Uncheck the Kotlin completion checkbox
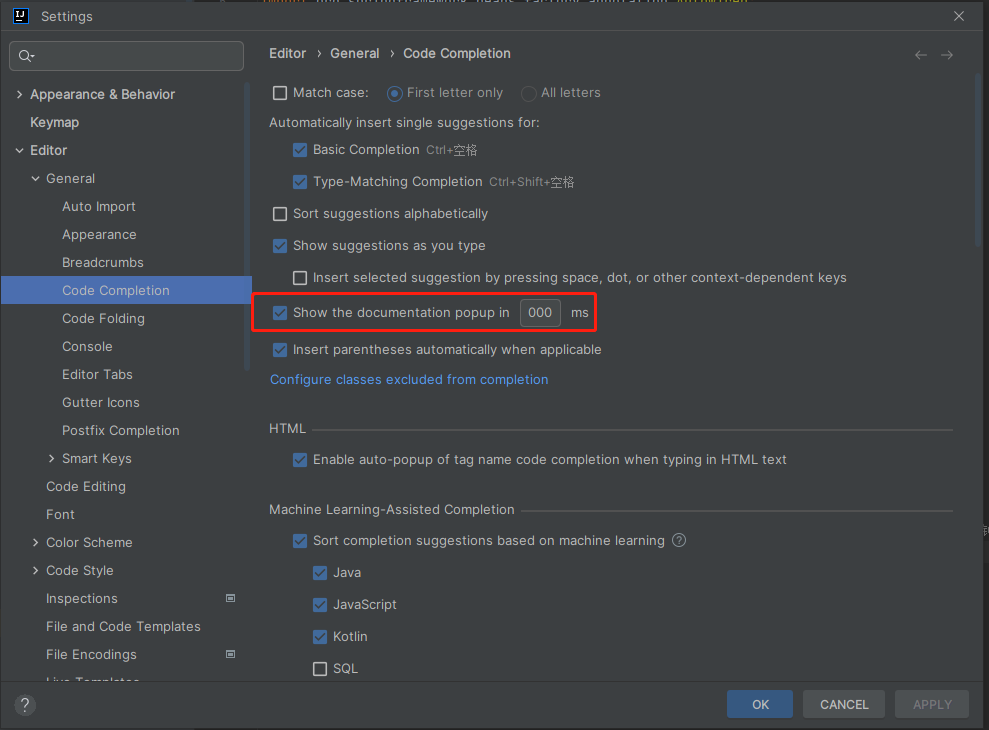Screen dimensions: 989x730 (320, 637)
